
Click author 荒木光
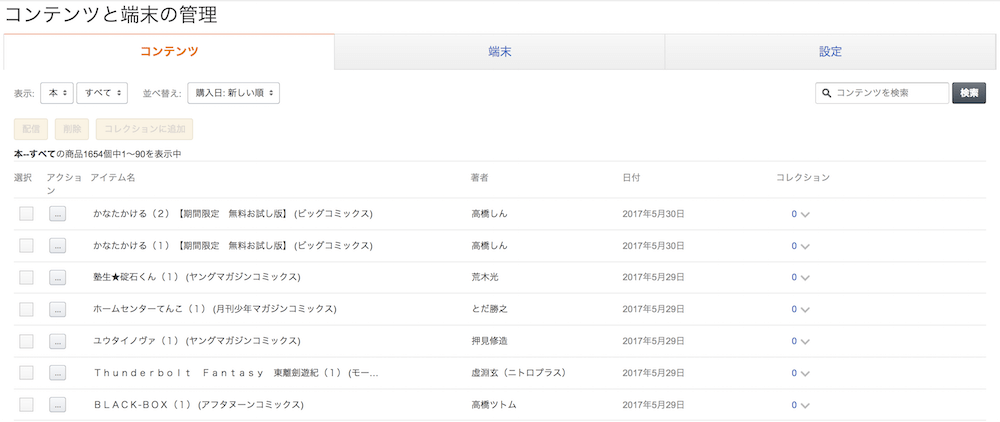point(484,277)
